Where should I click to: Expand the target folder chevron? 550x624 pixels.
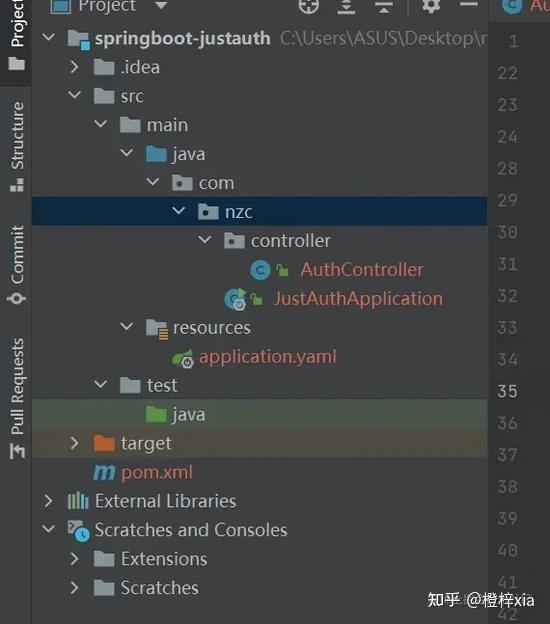click(74, 443)
